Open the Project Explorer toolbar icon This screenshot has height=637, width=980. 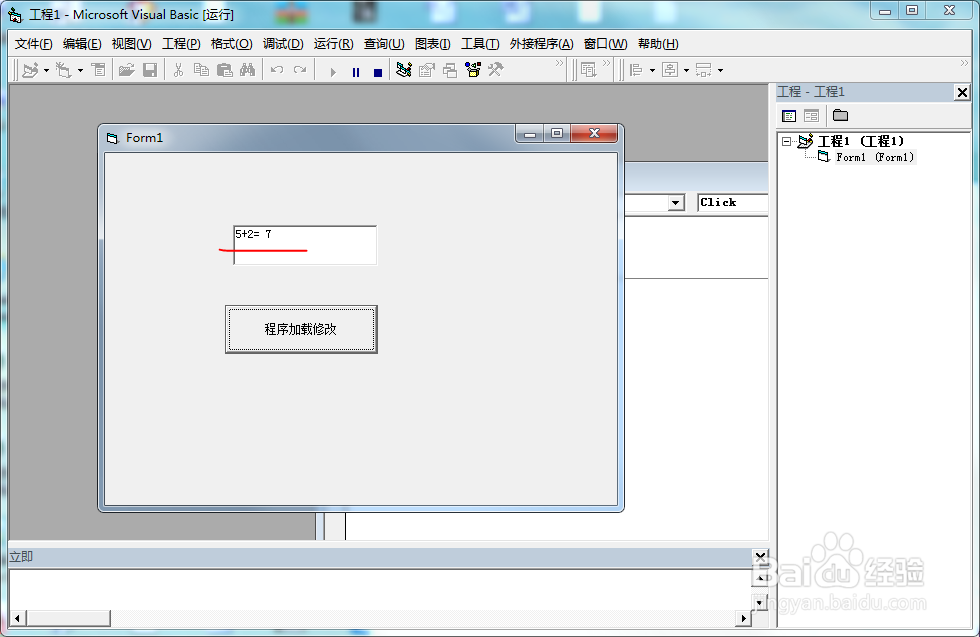404,70
